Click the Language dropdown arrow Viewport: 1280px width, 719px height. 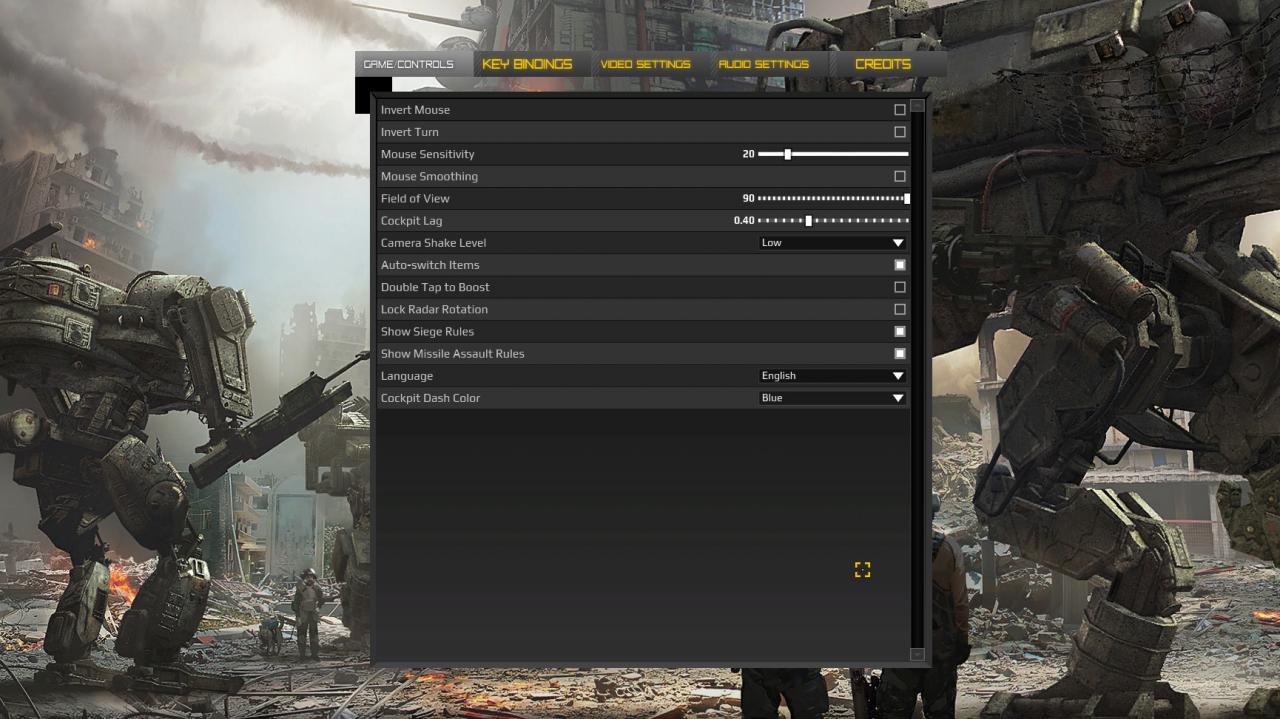coord(898,376)
